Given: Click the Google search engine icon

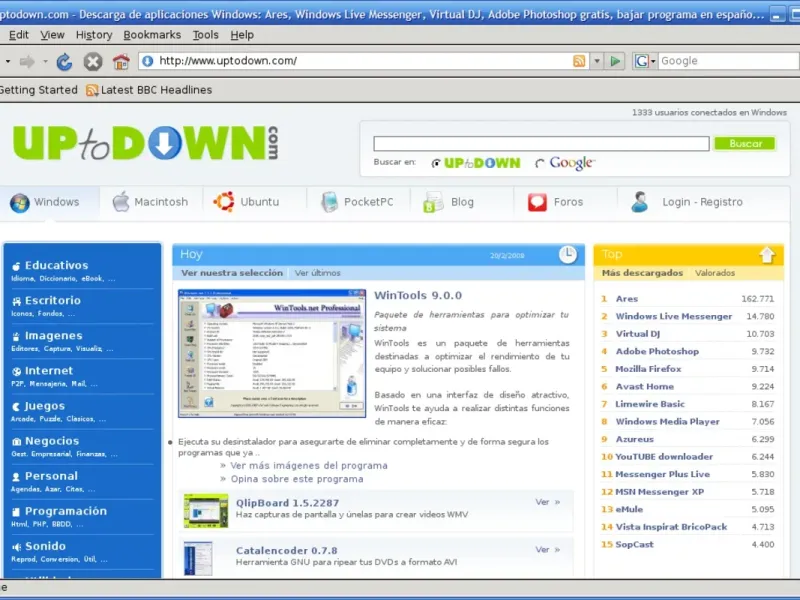Looking at the screenshot, I should pyautogui.click(x=641, y=61).
